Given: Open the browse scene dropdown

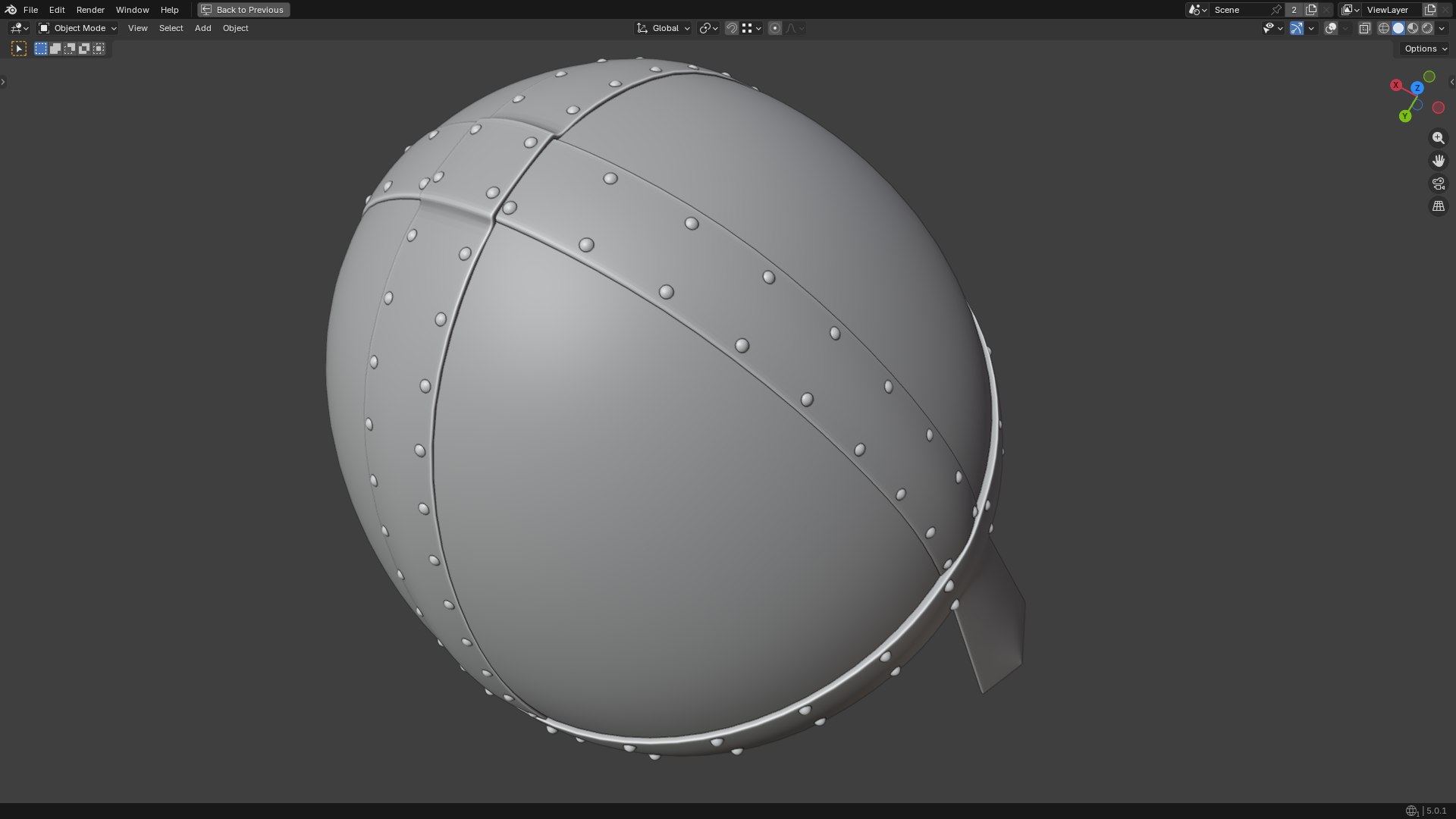Looking at the screenshot, I should coord(1197,10).
